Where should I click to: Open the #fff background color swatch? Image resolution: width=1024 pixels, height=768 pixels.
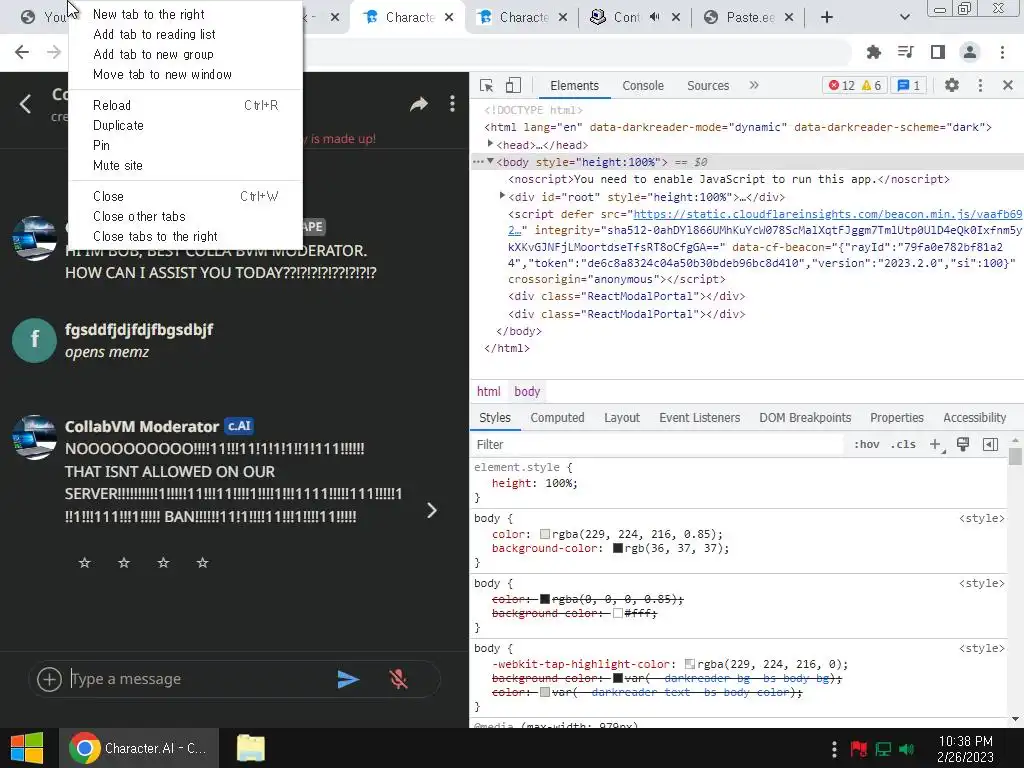[618, 613]
